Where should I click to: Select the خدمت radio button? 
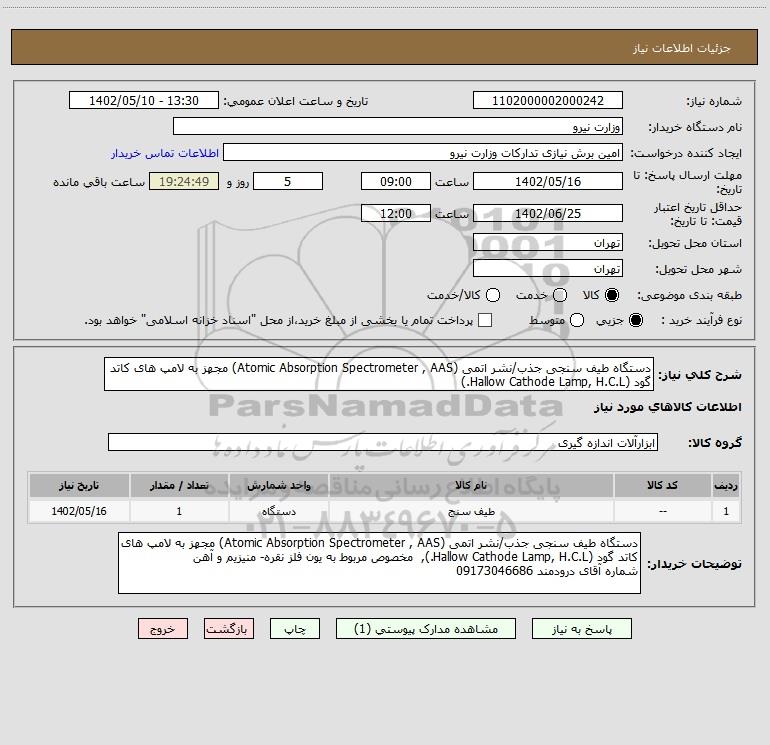coord(560,295)
